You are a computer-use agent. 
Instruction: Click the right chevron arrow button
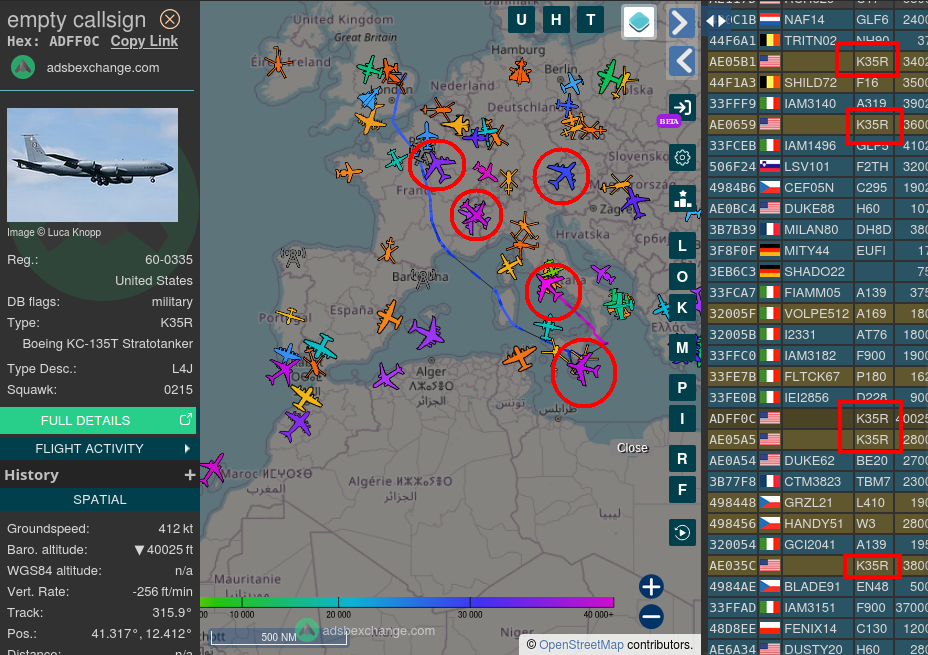point(682,23)
